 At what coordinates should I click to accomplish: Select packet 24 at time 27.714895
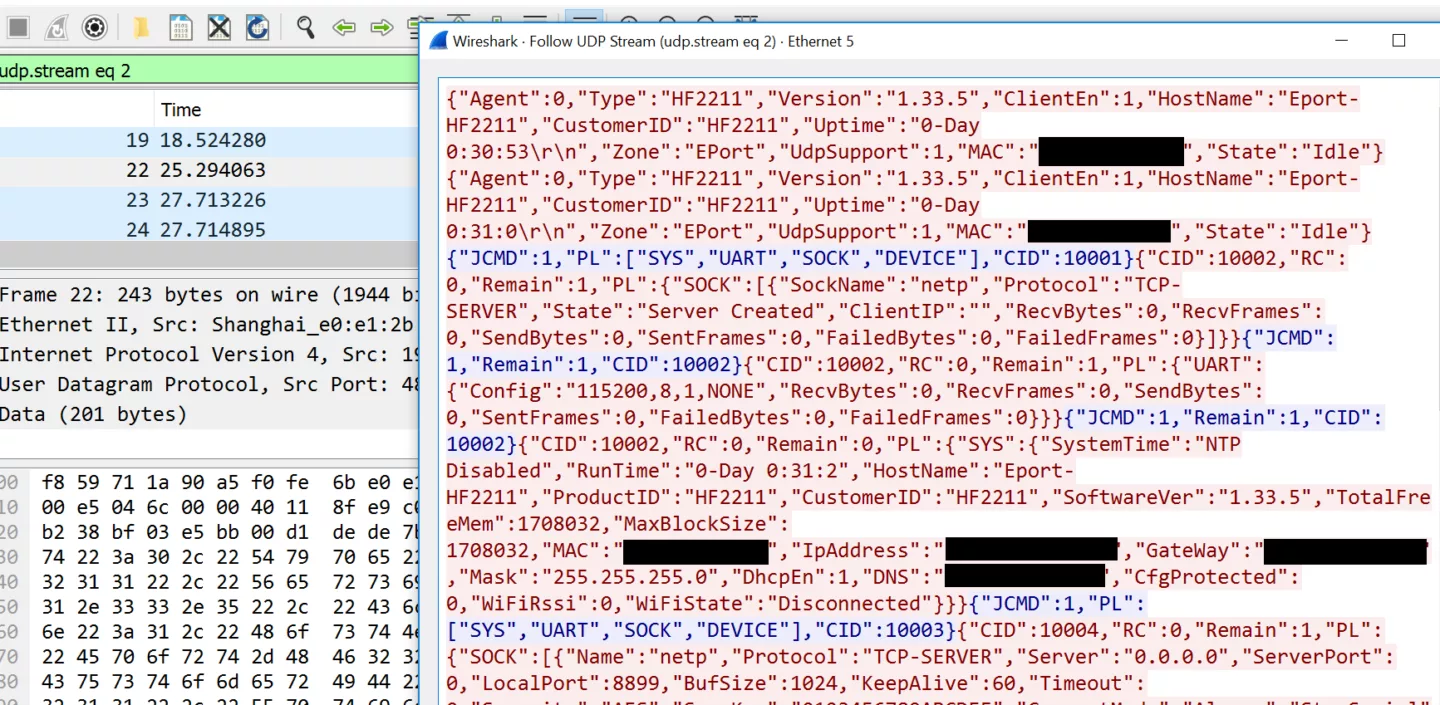209,229
